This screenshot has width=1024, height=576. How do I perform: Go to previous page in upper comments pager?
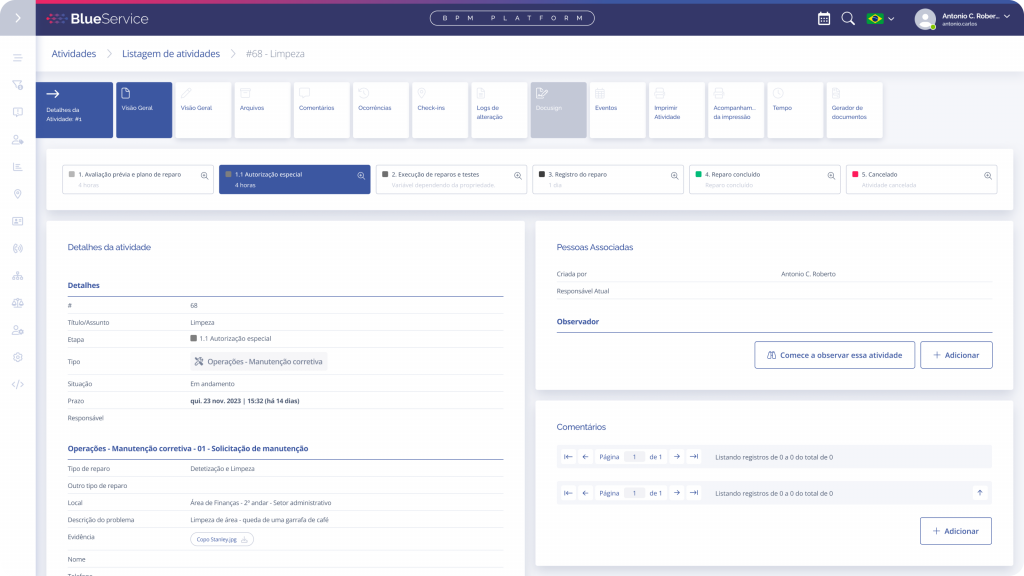[x=585, y=457]
